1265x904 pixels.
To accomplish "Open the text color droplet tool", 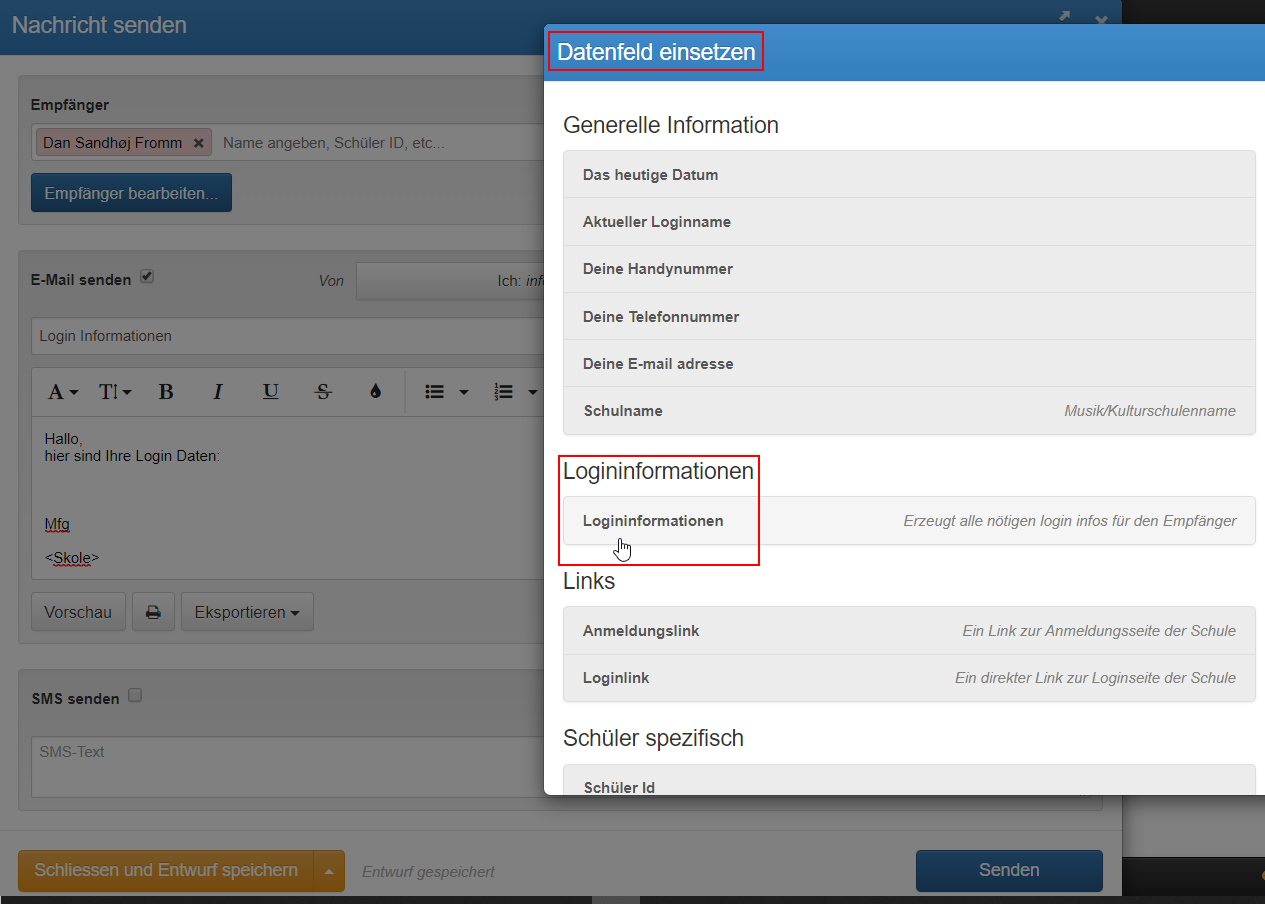I will 375,392.
